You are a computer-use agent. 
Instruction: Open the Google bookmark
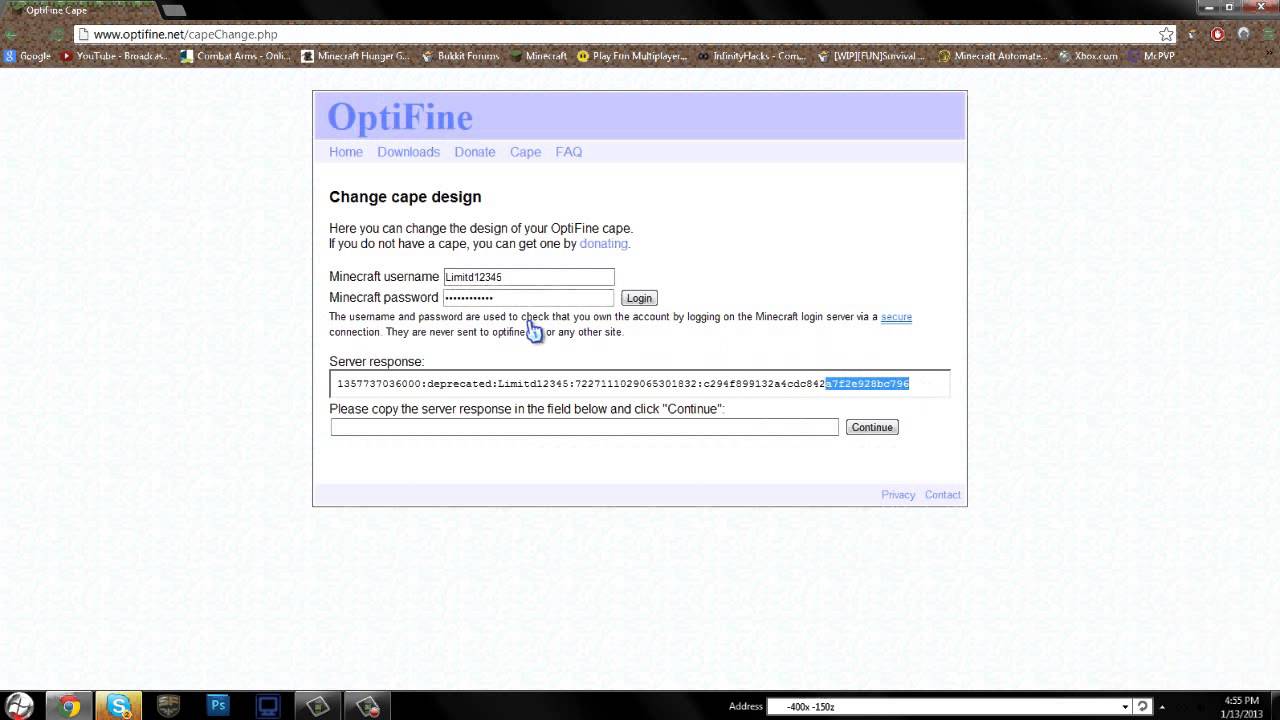click(27, 56)
